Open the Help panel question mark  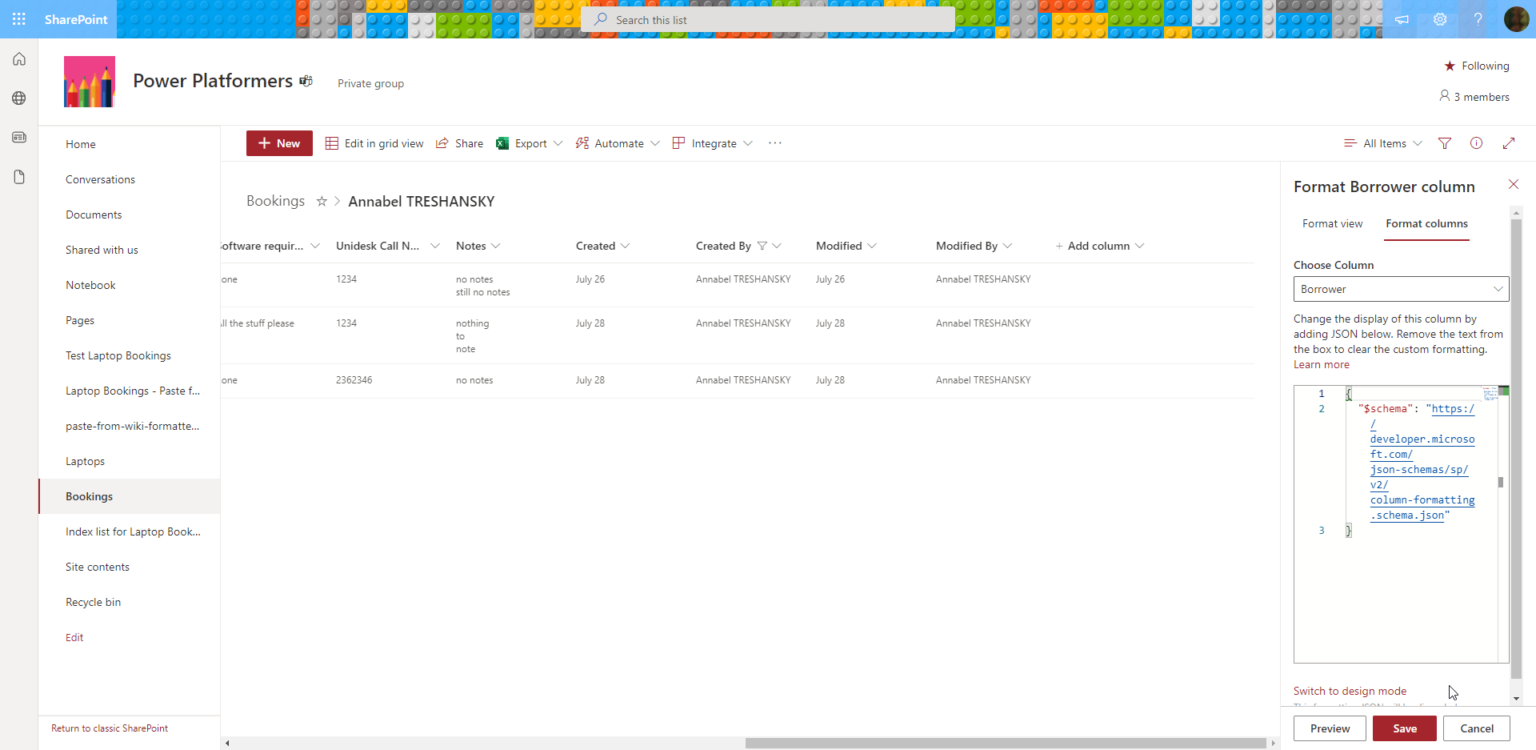[x=1478, y=19]
